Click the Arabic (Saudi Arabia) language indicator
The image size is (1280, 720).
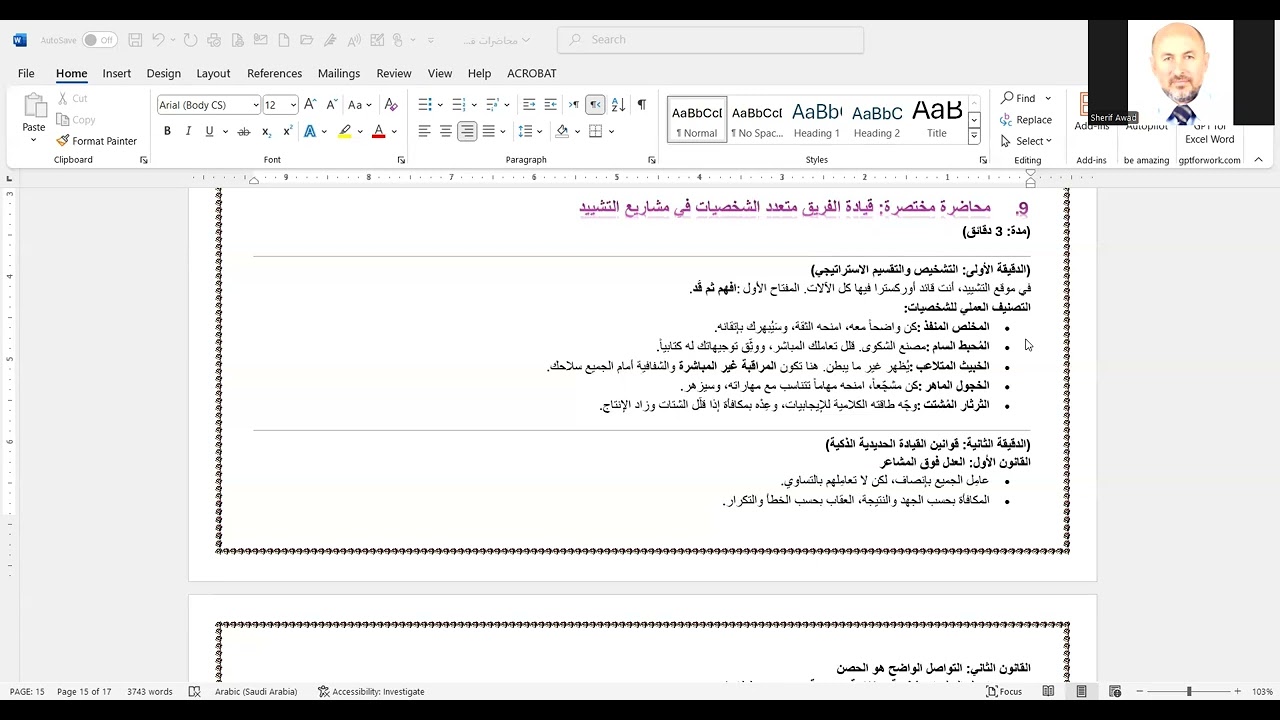click(x=255, y=692)
